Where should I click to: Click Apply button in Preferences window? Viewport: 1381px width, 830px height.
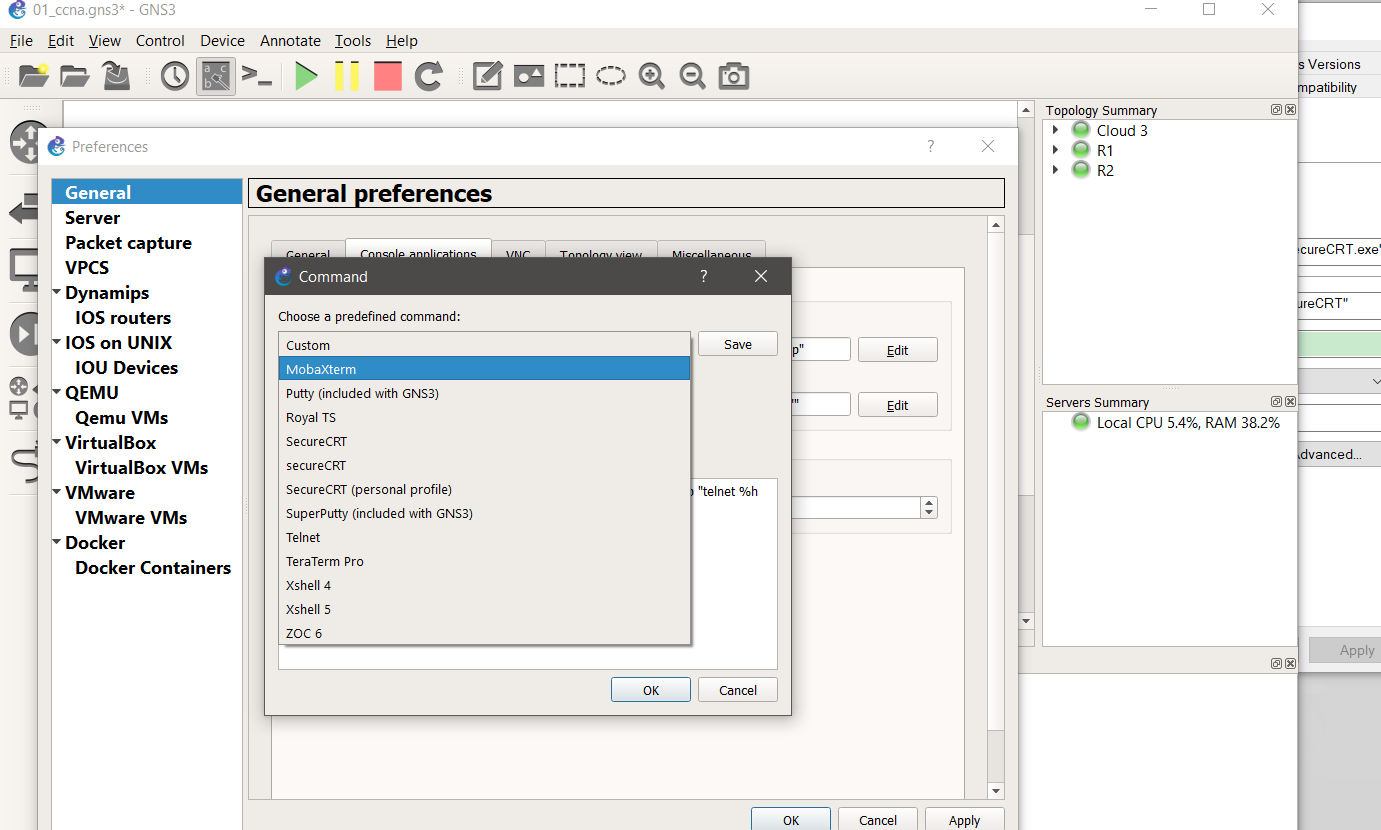coord(965,820)
